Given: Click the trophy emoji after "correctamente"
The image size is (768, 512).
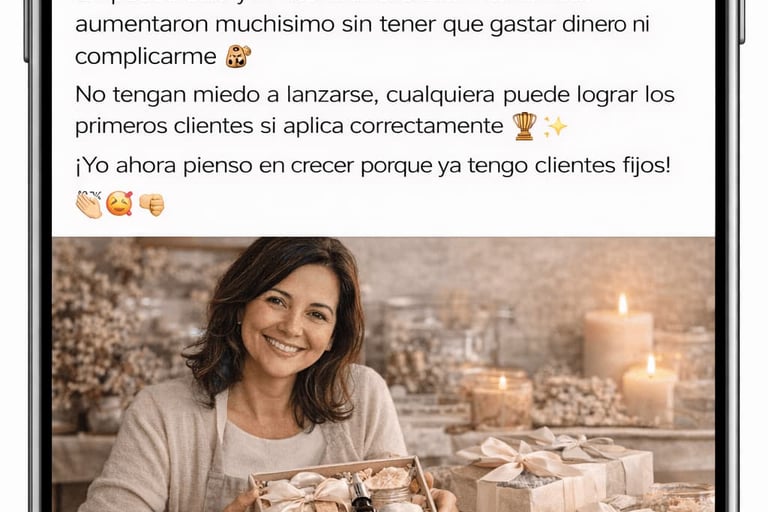Looking at the screenshot, I should tap(525, 126).
